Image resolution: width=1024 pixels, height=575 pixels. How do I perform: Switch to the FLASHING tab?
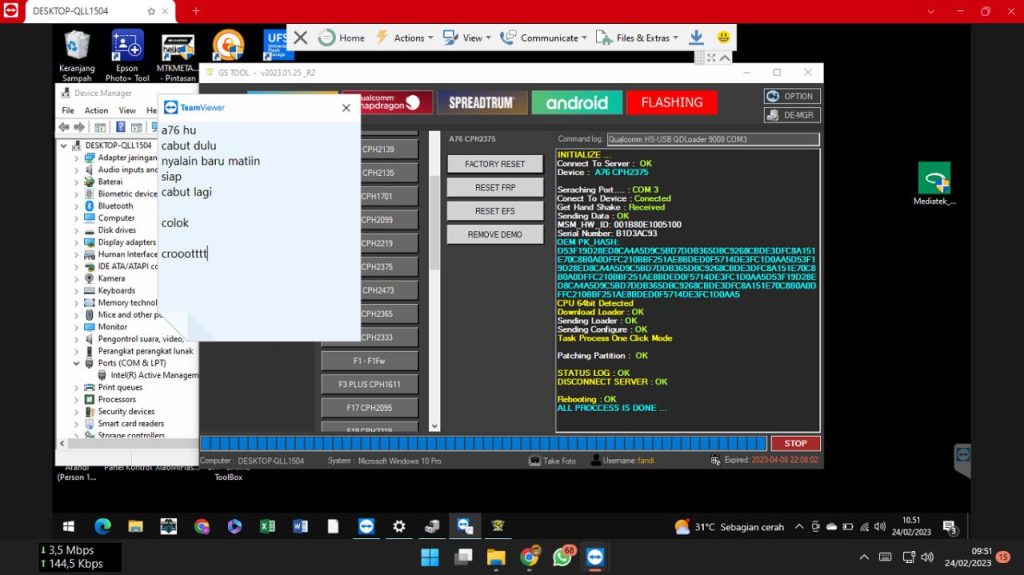click(671, 103)
